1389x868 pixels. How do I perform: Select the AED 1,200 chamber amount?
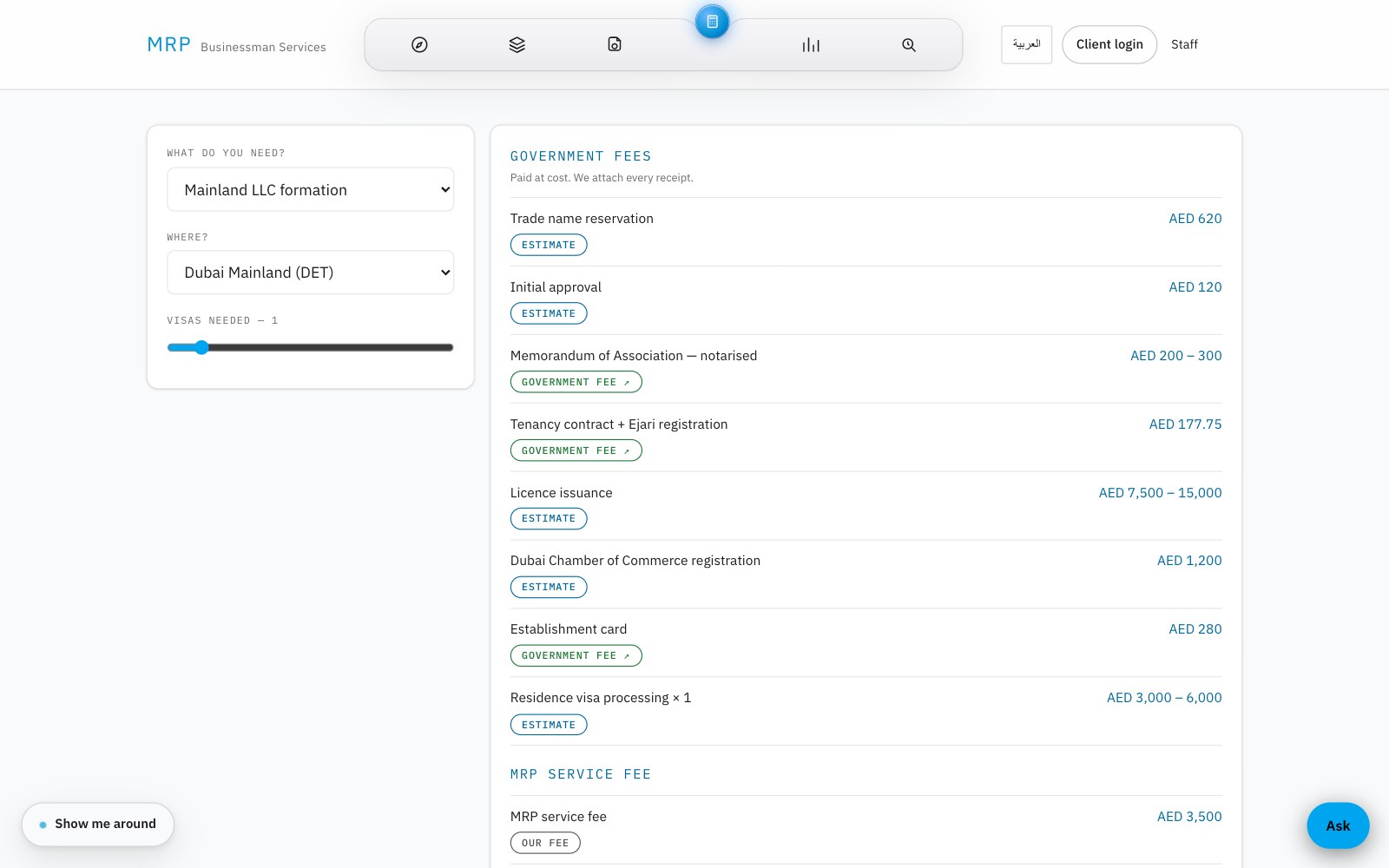tap(1189, 561)
